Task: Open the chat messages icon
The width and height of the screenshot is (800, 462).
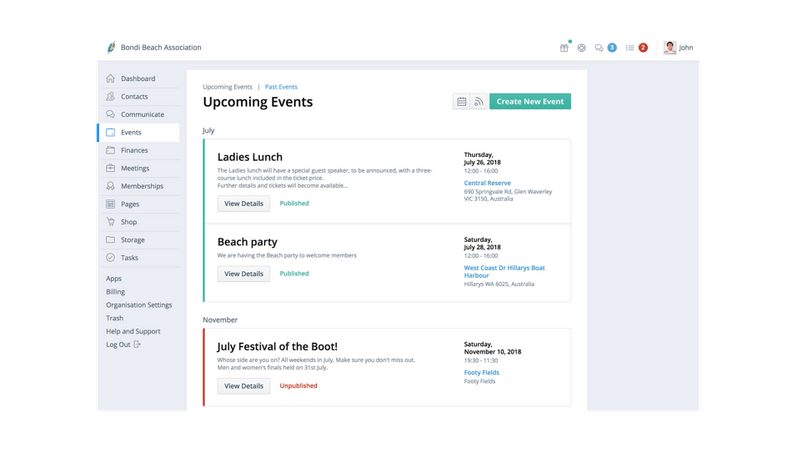Action: [599, 47]
